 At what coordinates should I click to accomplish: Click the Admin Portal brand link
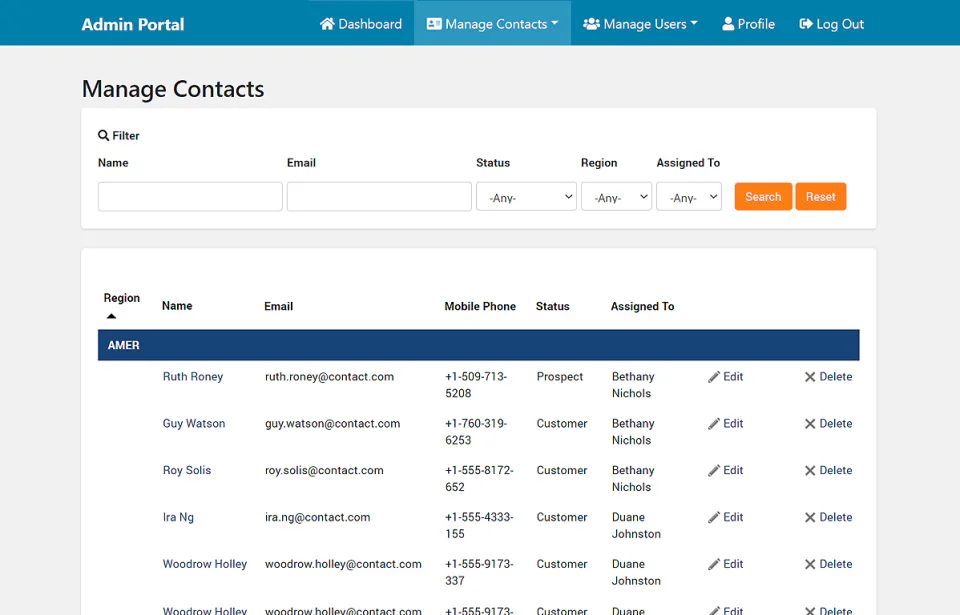pyautogui.click(x=133, y=25)
